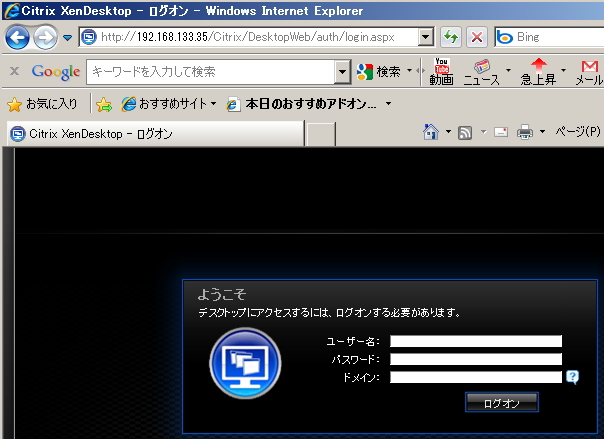This screenshot has width=604, height=439.
Task: Click the Read Mail envelope icon
Action: 501,132
